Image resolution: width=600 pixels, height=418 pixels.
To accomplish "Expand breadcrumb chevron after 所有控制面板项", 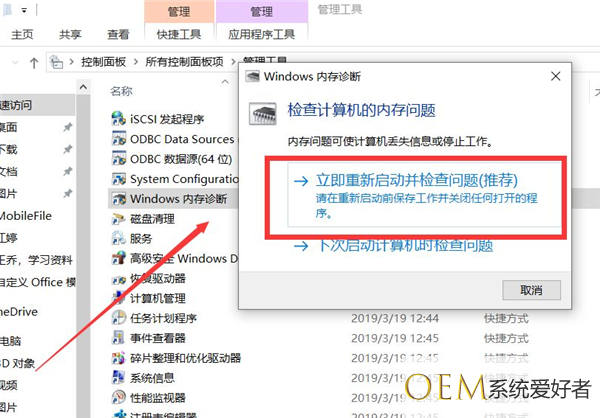I will [x=233, y=62].
